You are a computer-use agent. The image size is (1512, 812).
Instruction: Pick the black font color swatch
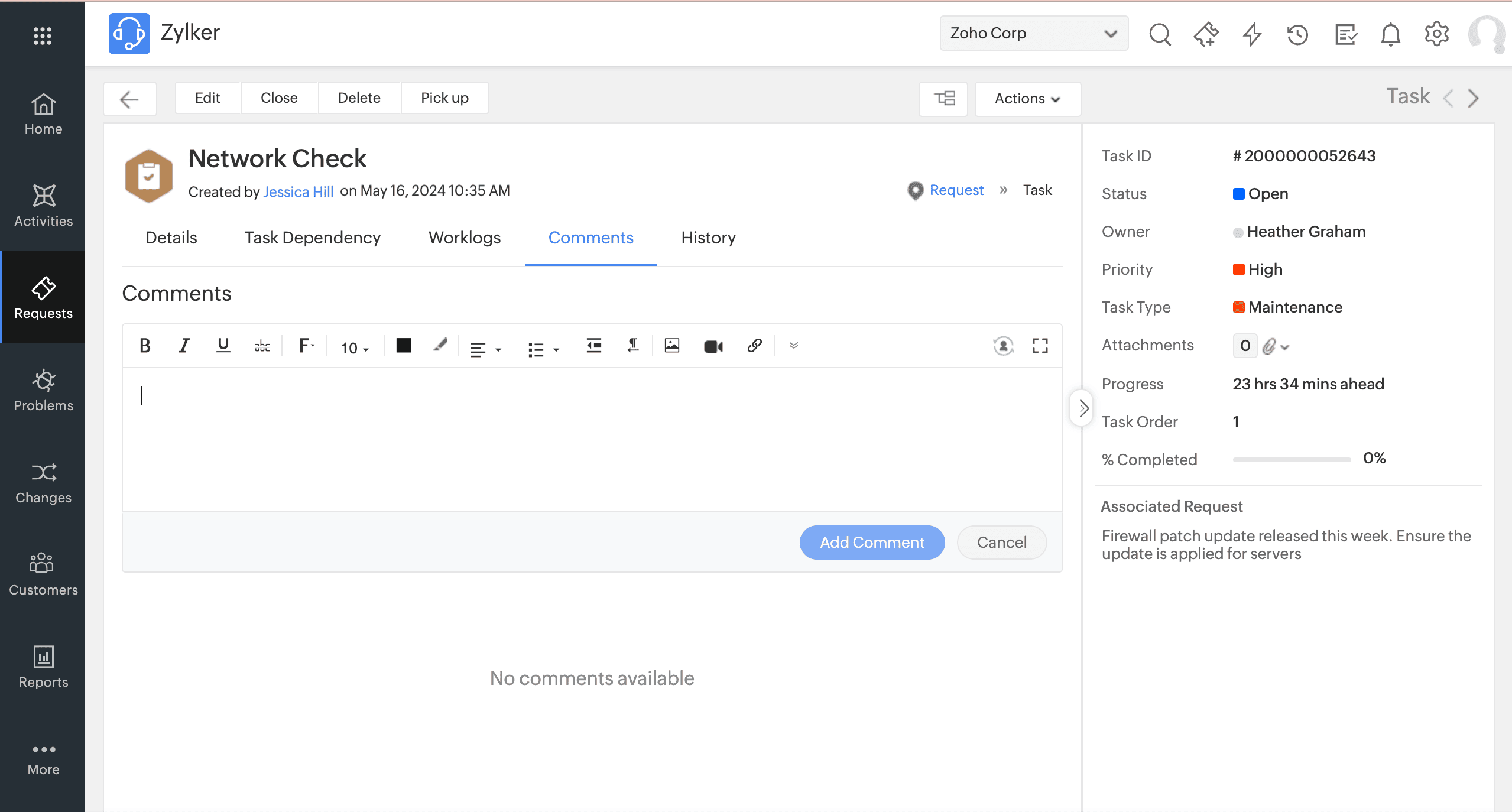(403, 346)
